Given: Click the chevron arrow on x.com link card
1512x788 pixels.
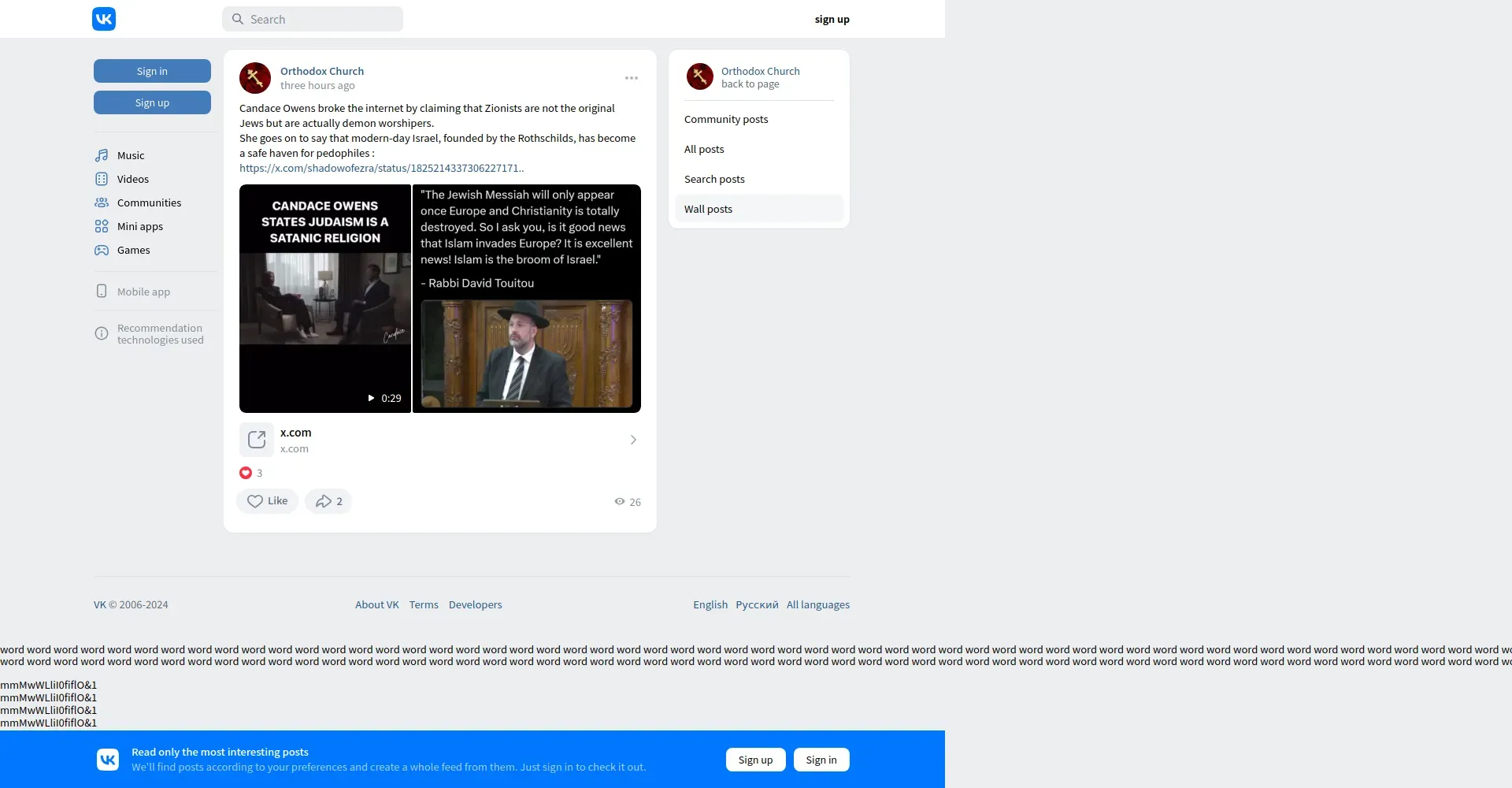Looking at the screenshot, I should [x=633, y=440].
